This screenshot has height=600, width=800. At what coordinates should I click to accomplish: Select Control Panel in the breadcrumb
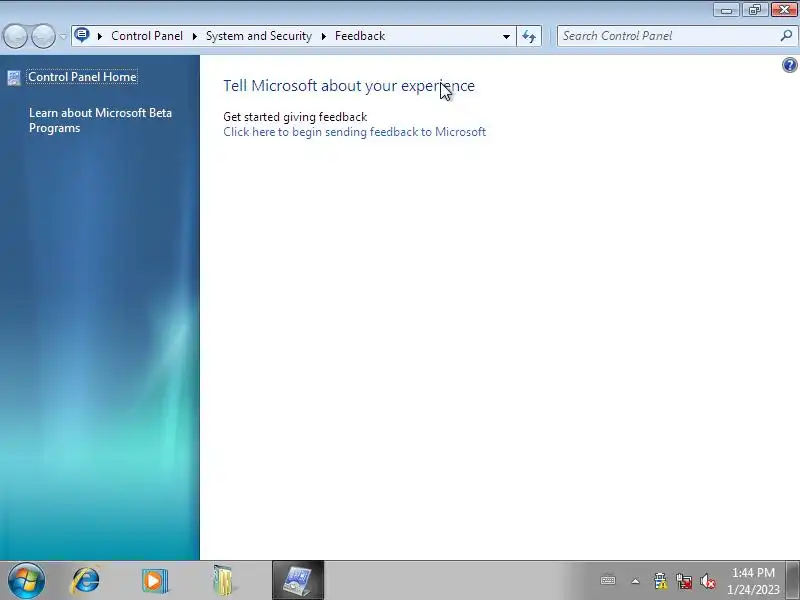click(147, 36)
